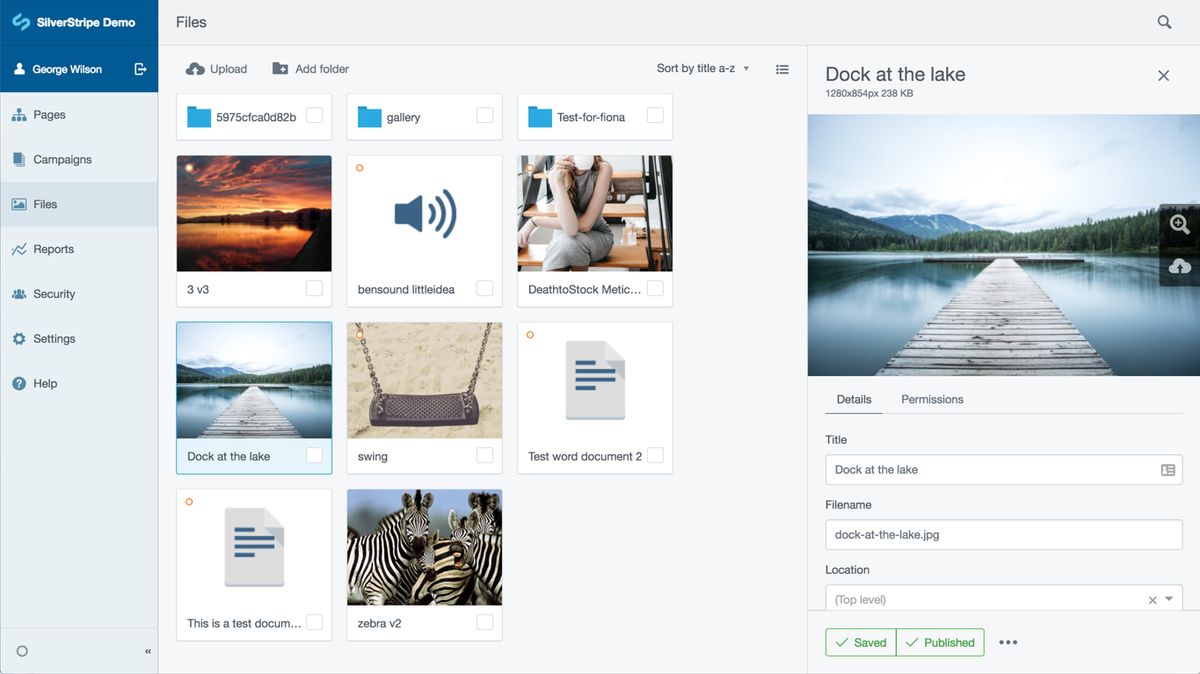
Task: Click the download icon on the image preview
Action: (1180, 266)
